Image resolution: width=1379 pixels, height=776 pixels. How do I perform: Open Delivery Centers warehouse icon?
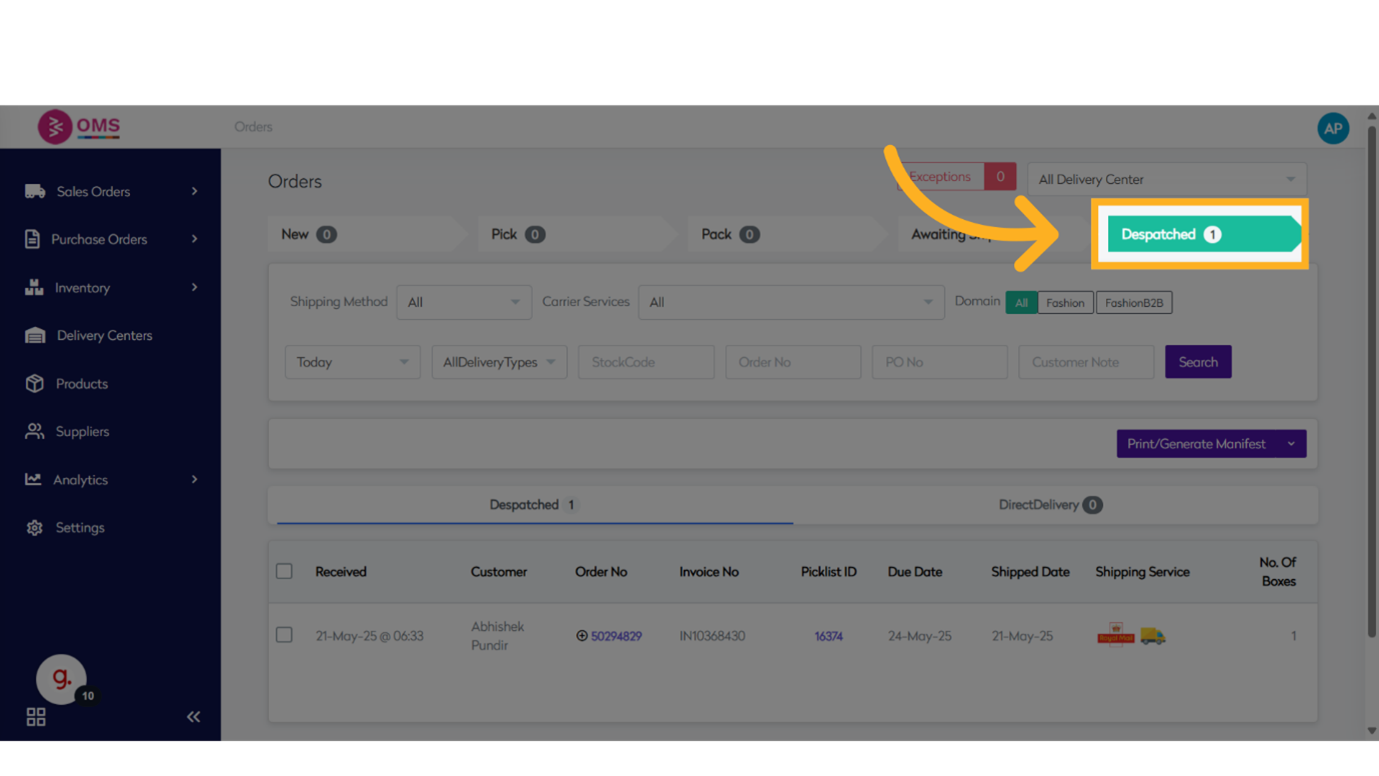pos(35,335)
